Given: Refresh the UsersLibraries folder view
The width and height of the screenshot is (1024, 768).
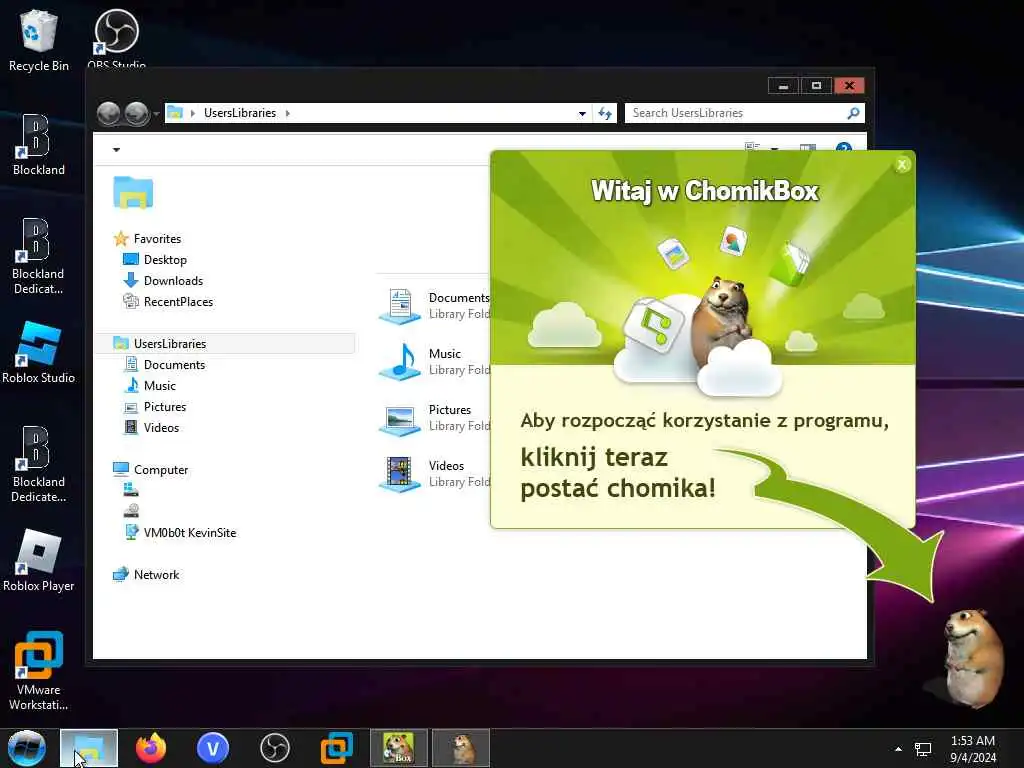Looking at the screenshot, I should (605, 114).
